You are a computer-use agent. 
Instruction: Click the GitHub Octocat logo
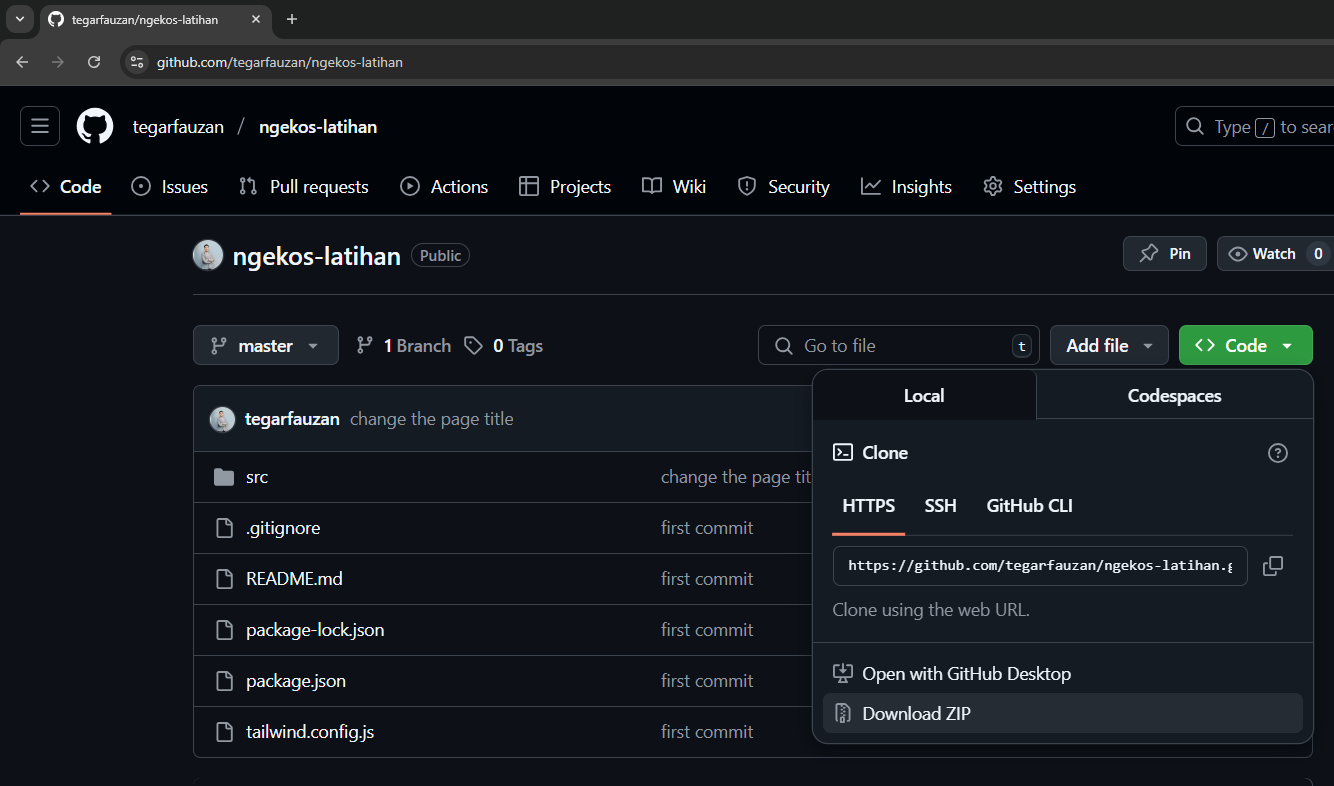click(95, 126)
